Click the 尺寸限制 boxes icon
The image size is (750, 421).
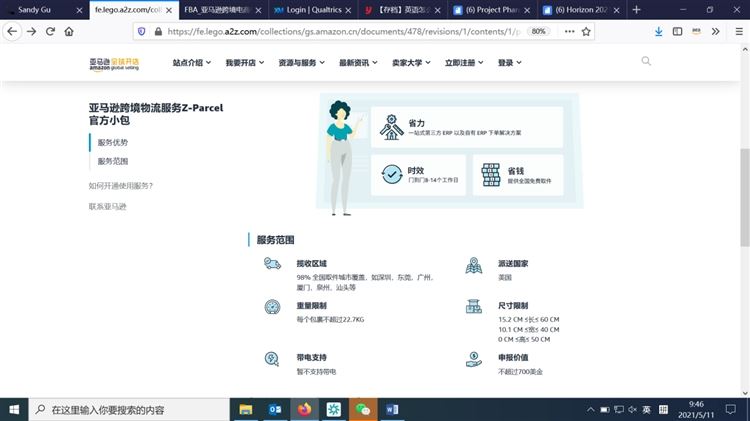[x=474, y=306]
